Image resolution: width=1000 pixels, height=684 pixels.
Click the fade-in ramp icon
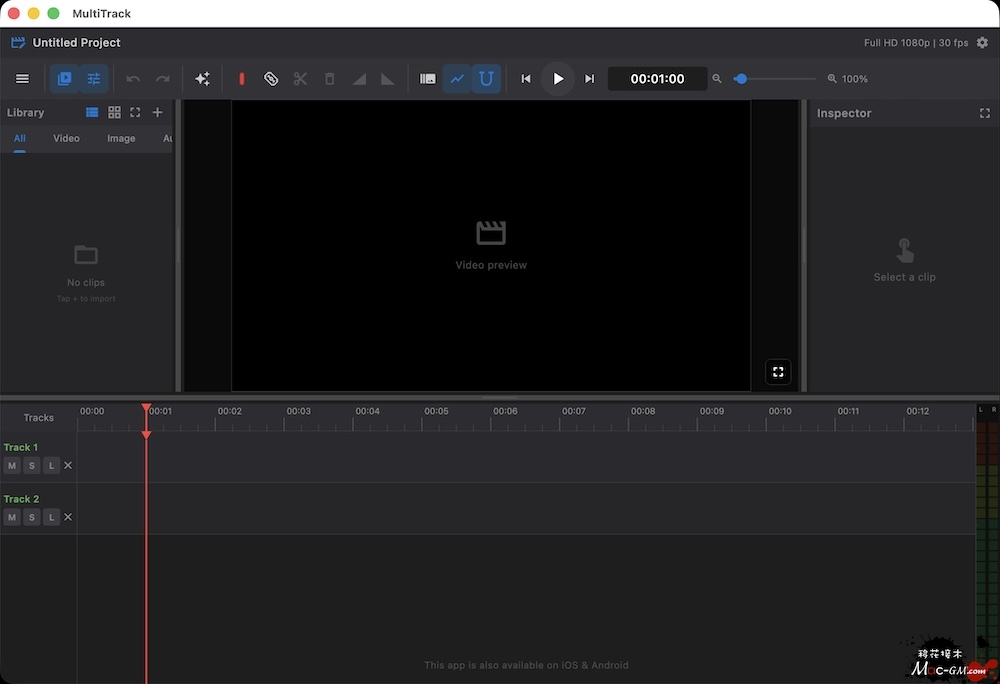pyautogui.click(x=359, y=79)
